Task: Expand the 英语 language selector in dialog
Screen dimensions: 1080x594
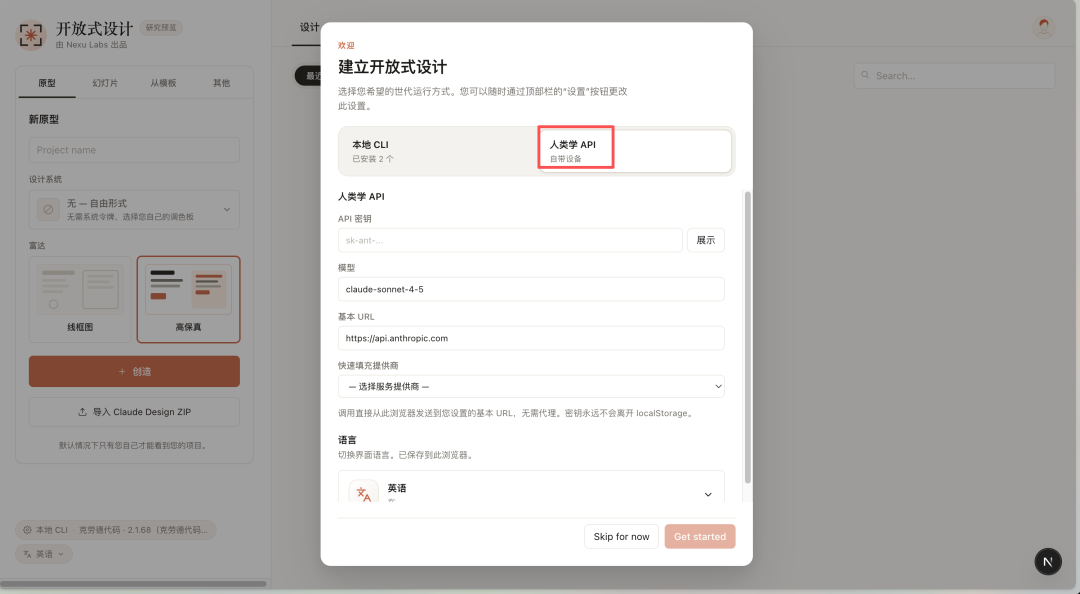Action: [531, 487]
